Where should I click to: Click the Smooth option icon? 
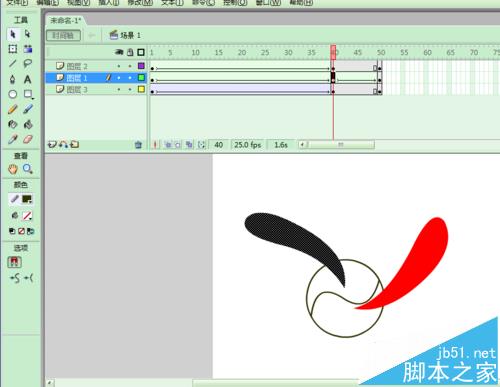[x=15, y=277]
